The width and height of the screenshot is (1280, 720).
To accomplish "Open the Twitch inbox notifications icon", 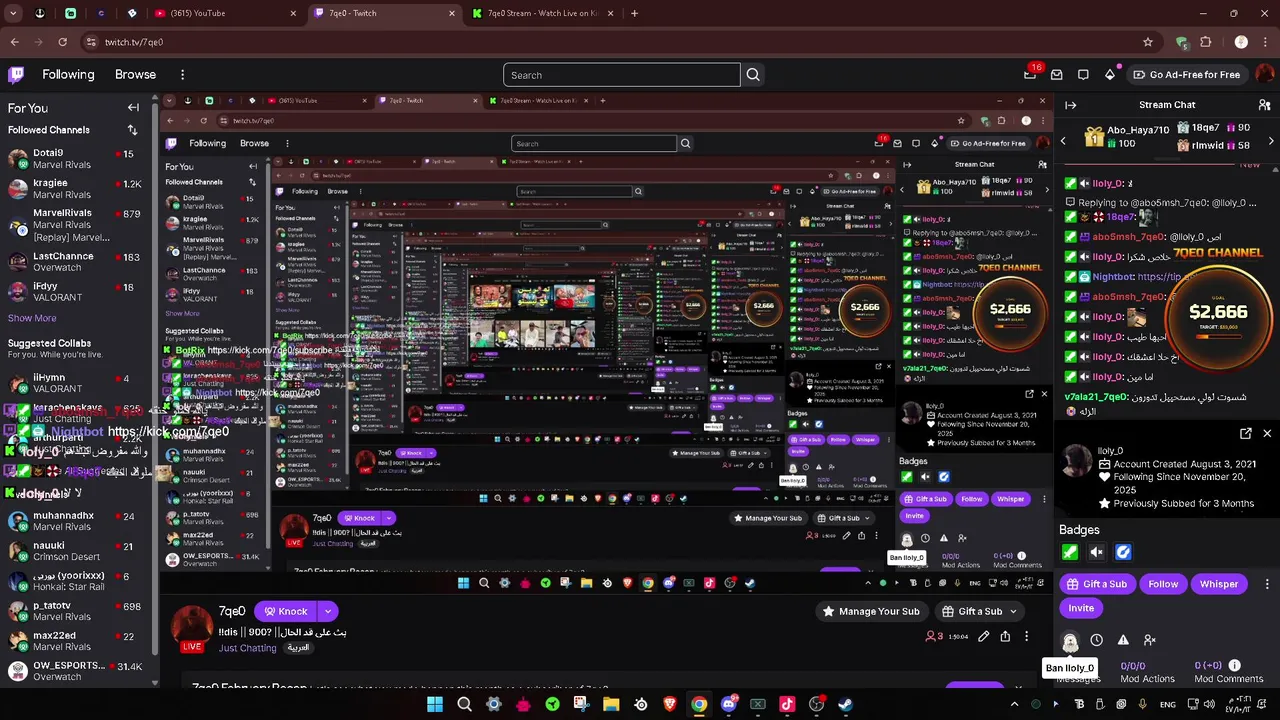I will click(1057, 74).
